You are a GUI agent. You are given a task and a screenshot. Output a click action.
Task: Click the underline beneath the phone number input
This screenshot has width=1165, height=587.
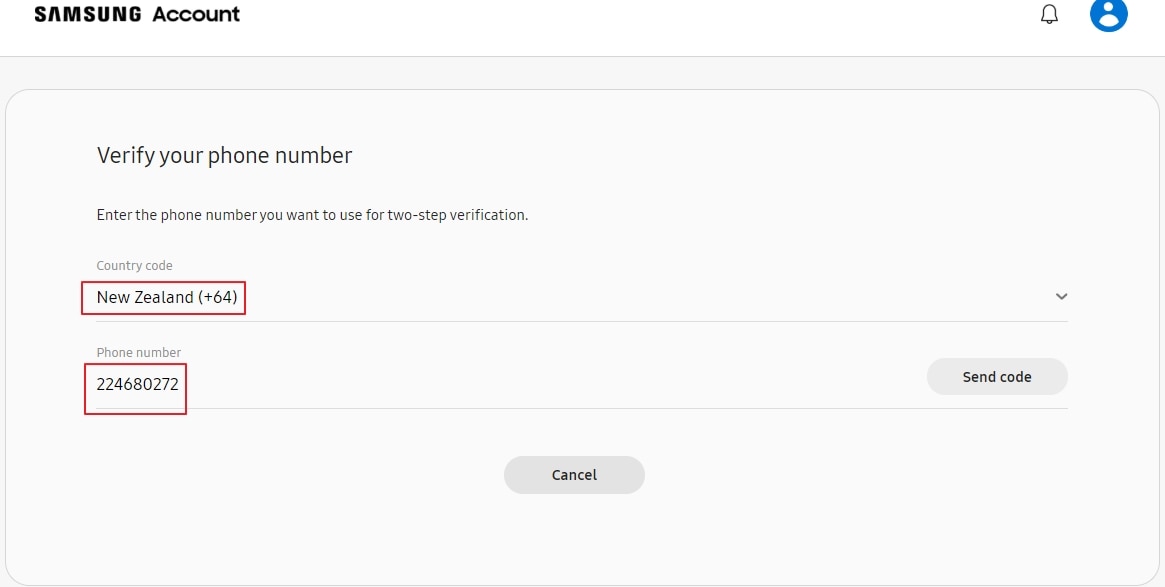(582, 408)
